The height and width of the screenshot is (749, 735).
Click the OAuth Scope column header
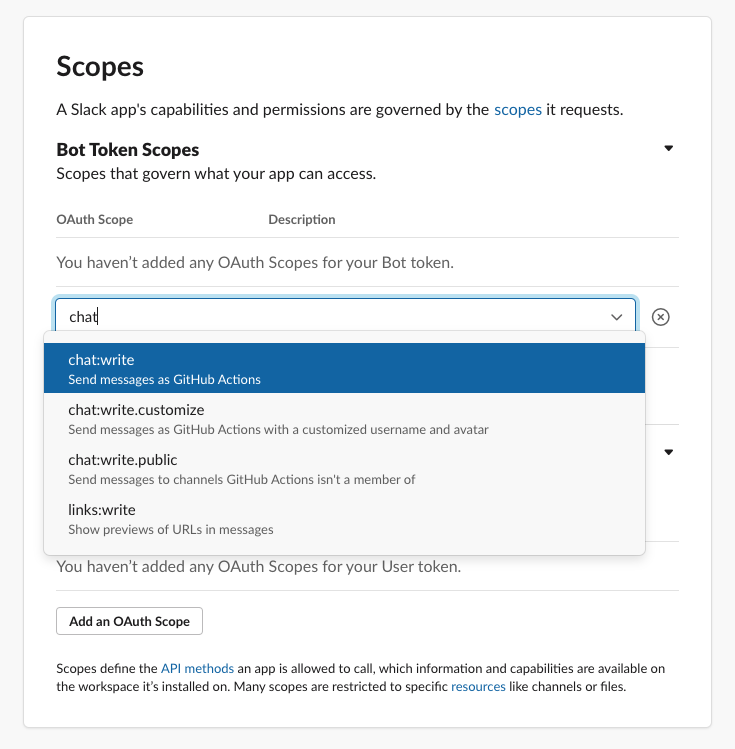coord(95,219)
